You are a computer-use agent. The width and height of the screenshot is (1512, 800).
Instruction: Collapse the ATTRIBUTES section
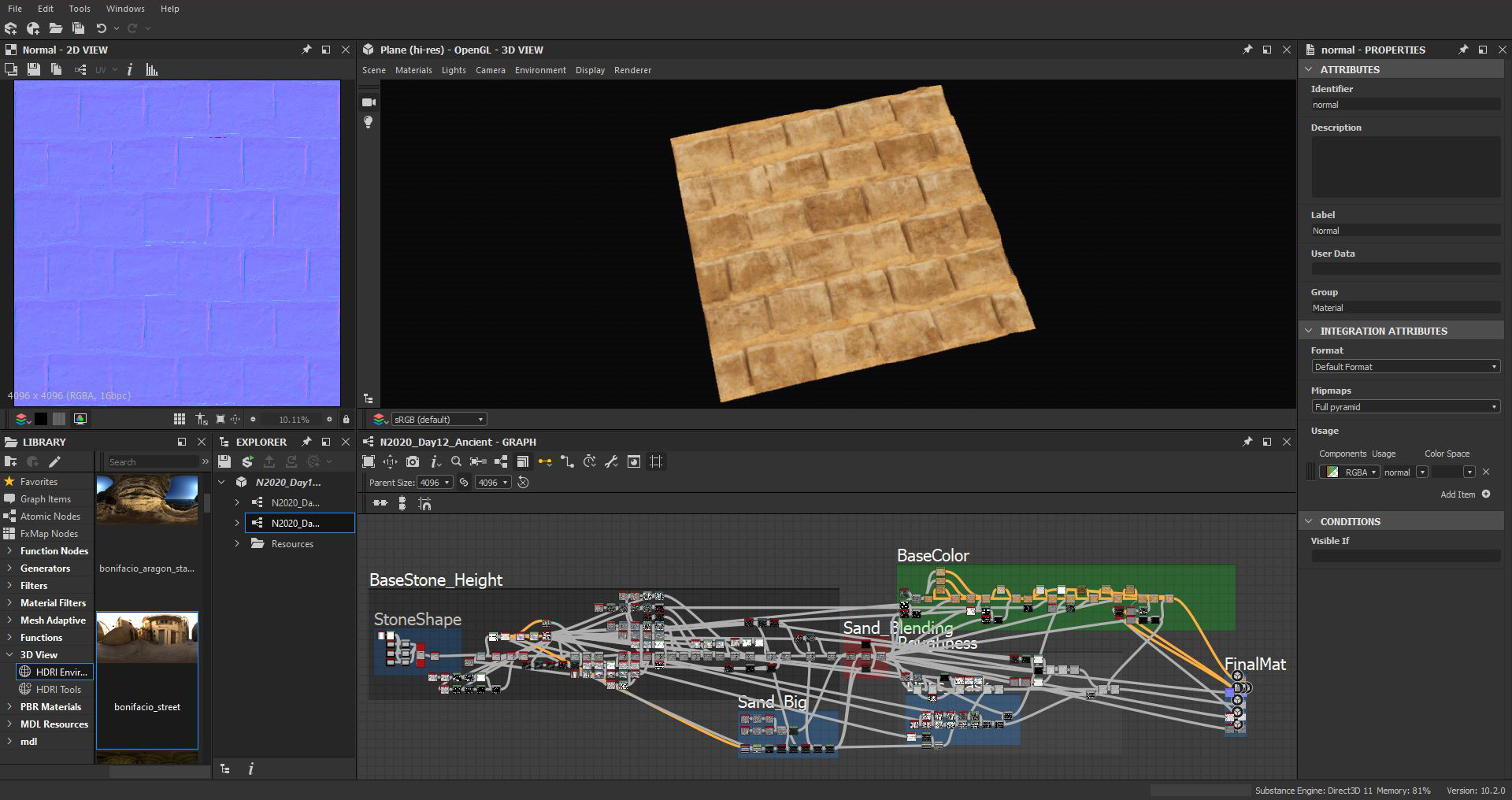click(1309, 69)
